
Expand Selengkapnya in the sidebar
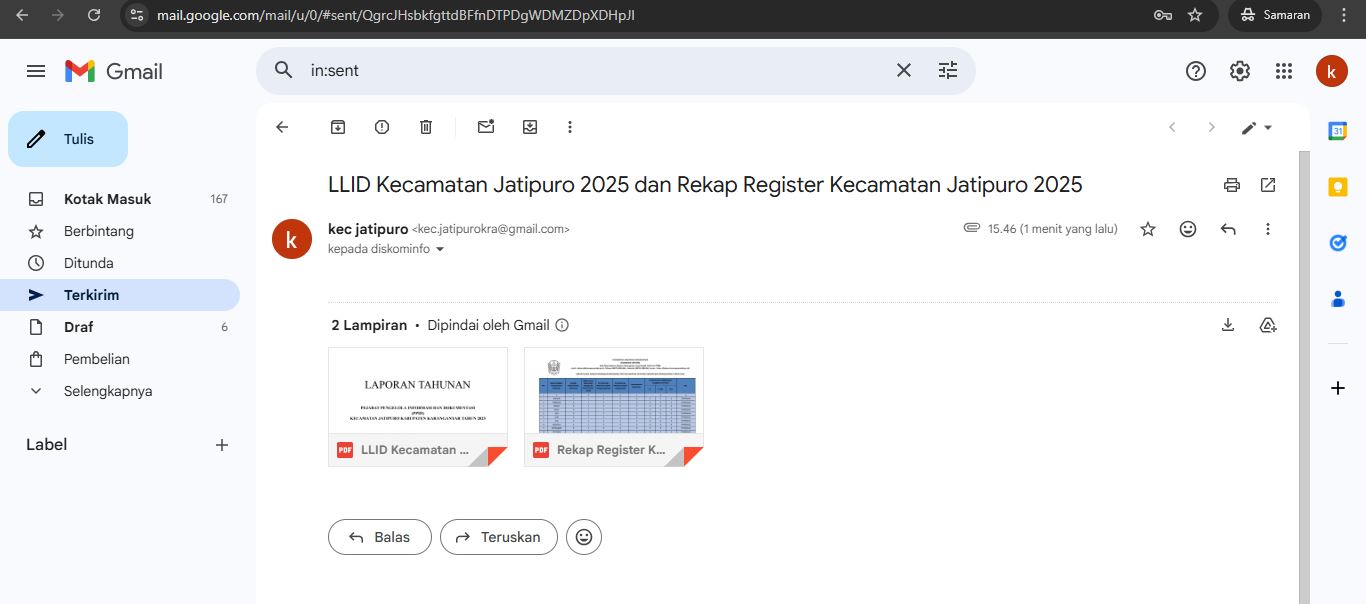(108, 391)
